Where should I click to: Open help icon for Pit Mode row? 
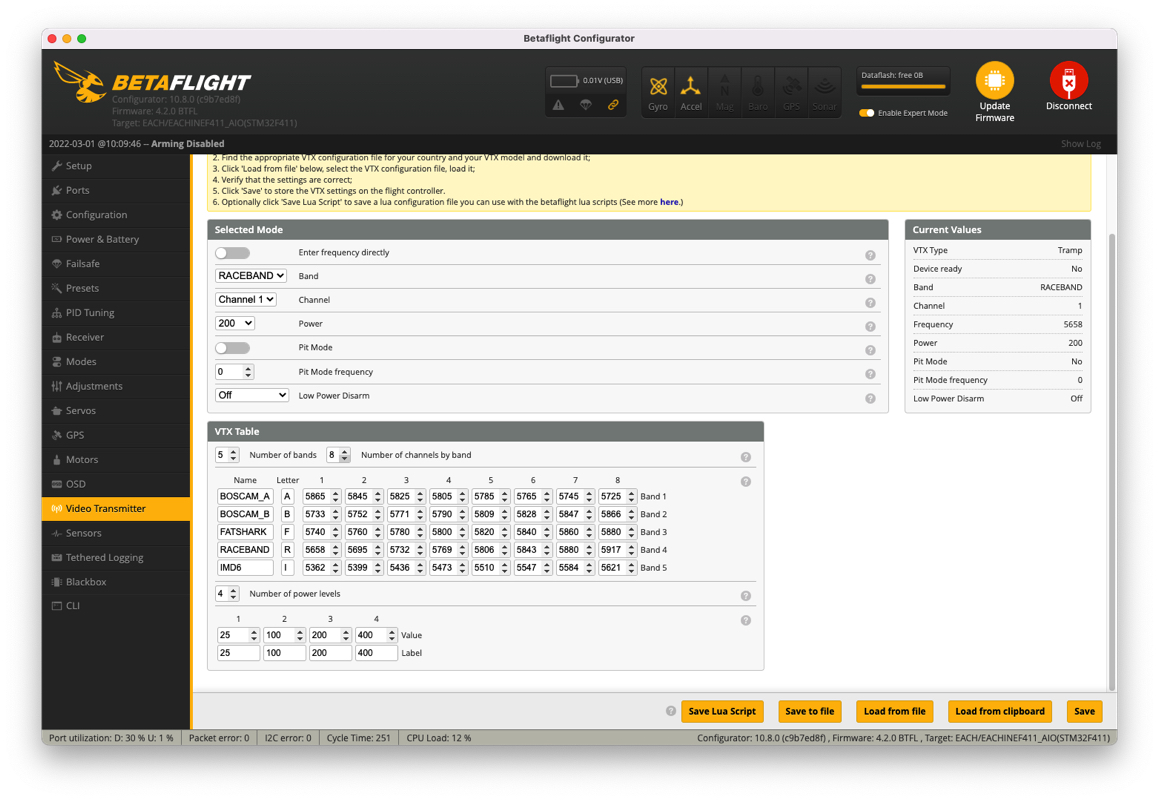click(870, 350)
